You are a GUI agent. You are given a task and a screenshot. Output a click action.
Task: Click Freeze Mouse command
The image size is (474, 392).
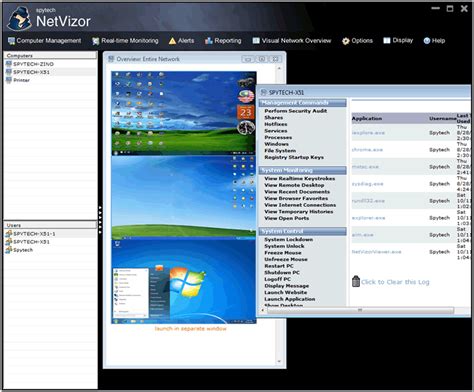click(x=283, y=253)
